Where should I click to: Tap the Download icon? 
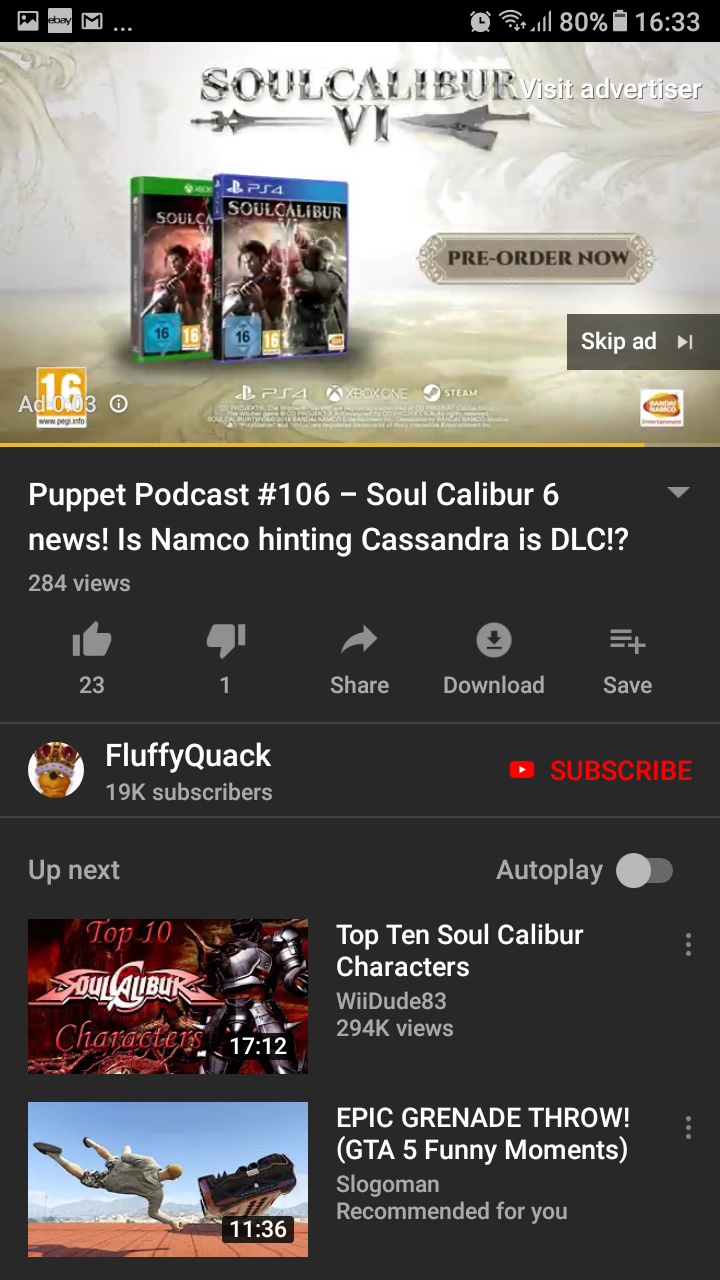[x=494, y=640]
